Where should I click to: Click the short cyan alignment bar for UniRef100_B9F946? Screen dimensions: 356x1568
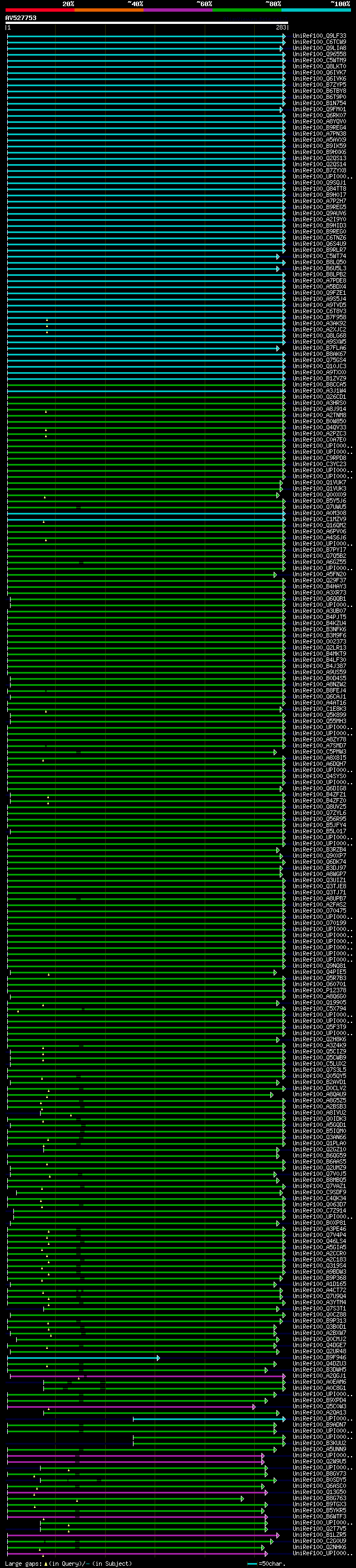(x=83, y=1358)
